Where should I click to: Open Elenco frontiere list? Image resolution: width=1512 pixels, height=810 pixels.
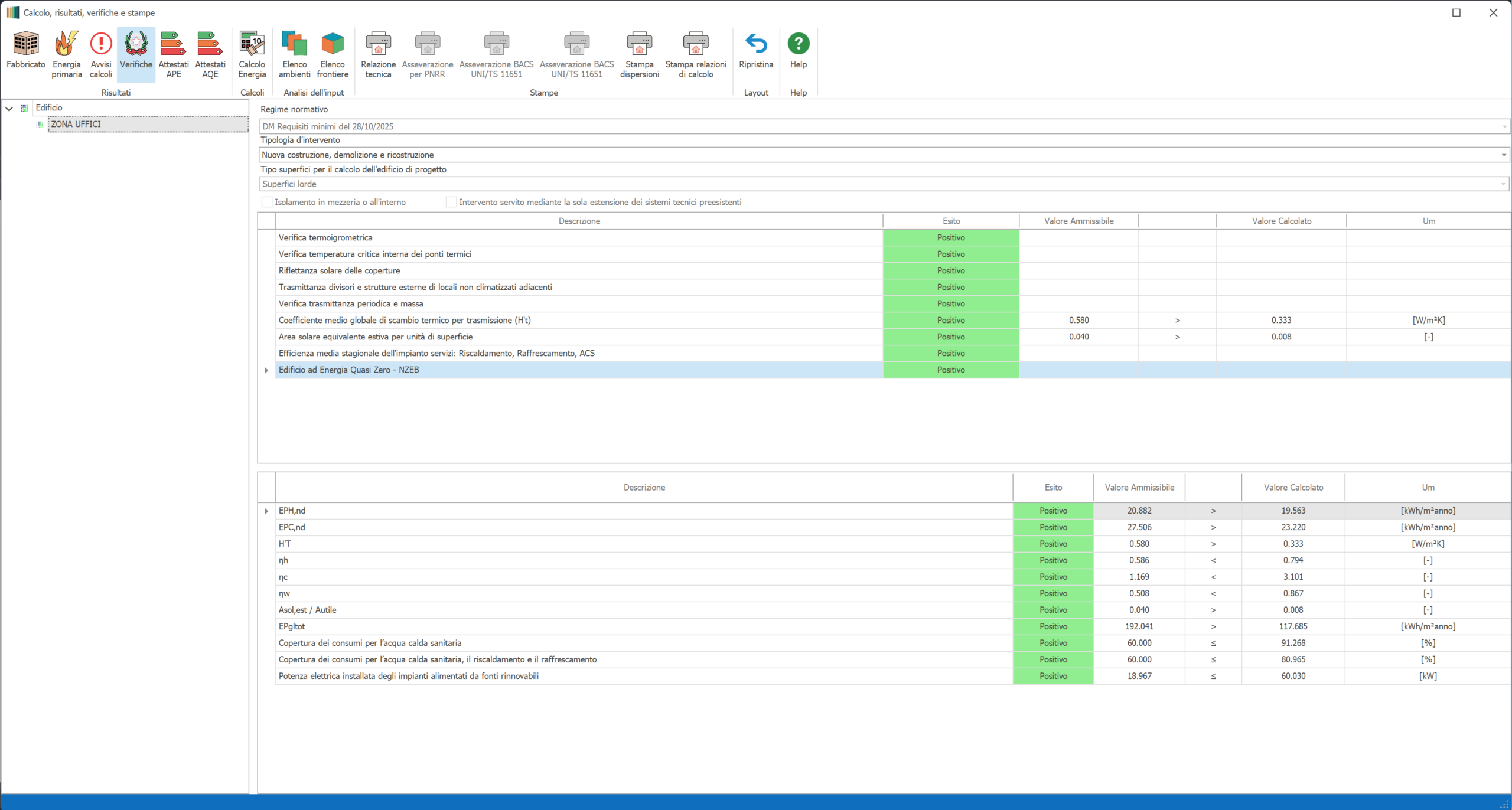pos(333,54)
